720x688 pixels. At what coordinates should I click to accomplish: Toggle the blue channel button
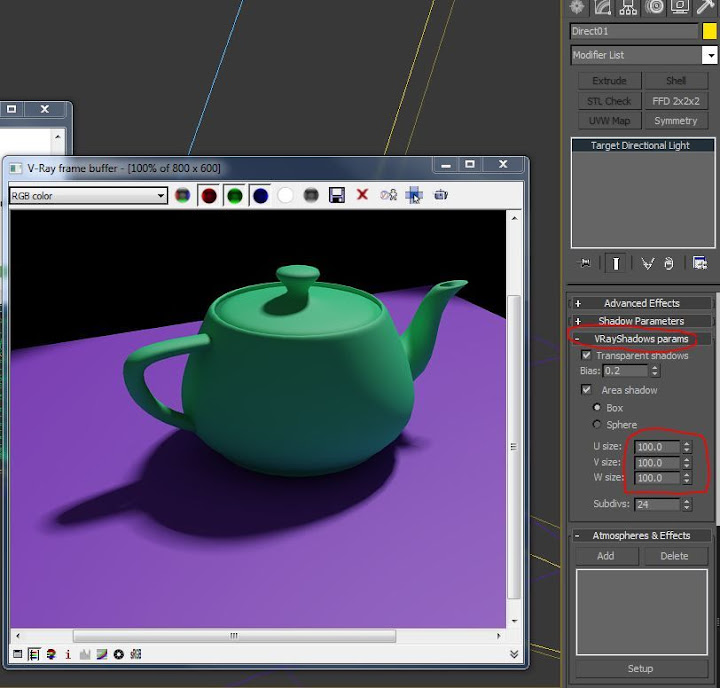[260, 196]
